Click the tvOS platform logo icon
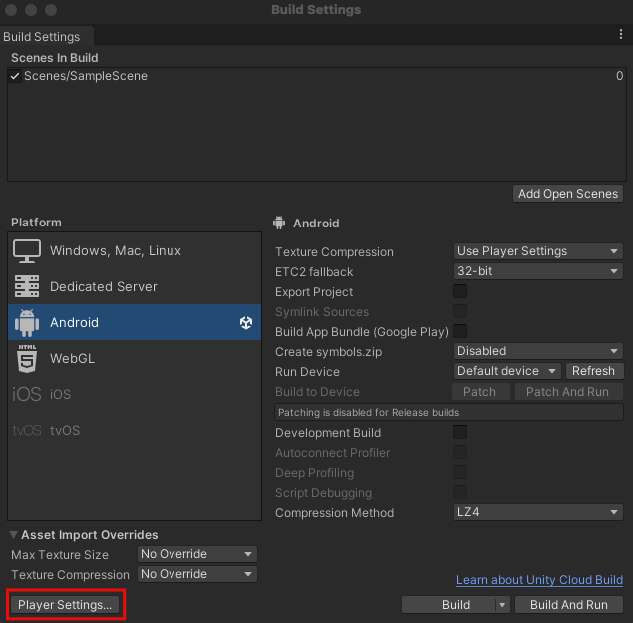Screen dimensions: 633x623 click(x=27, y=430)
